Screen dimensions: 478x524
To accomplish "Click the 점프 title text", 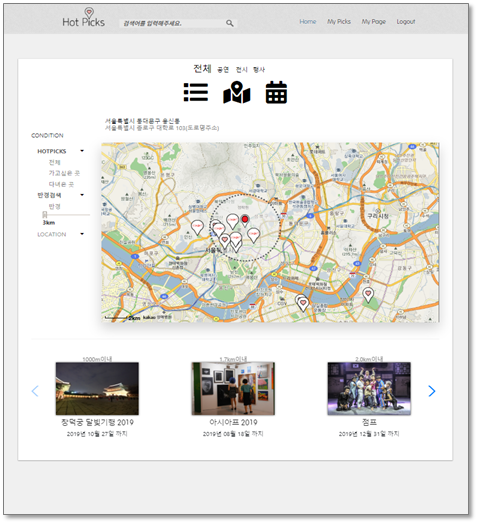I will coord(369,422).
